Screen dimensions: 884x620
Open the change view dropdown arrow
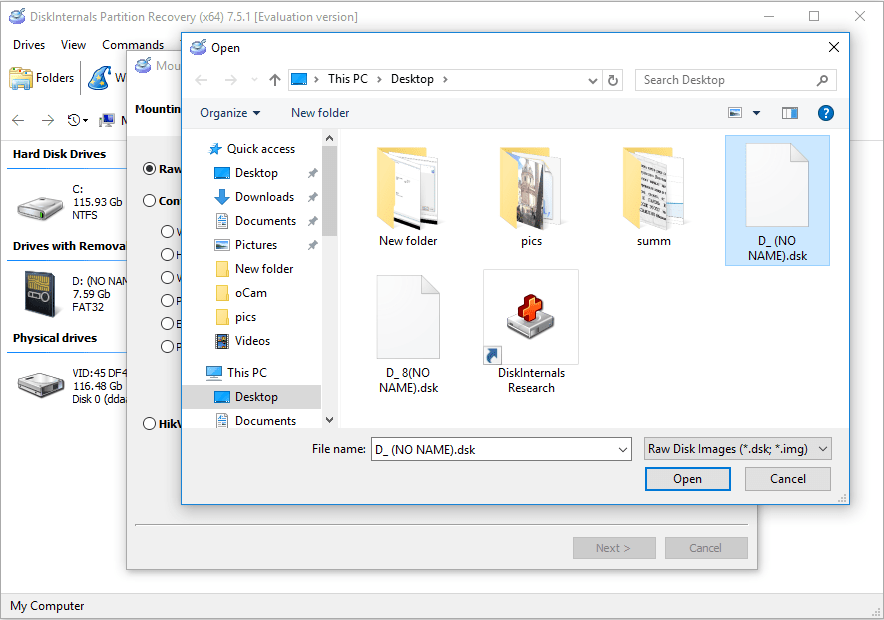pyautogui.click(x=756, y=113)
